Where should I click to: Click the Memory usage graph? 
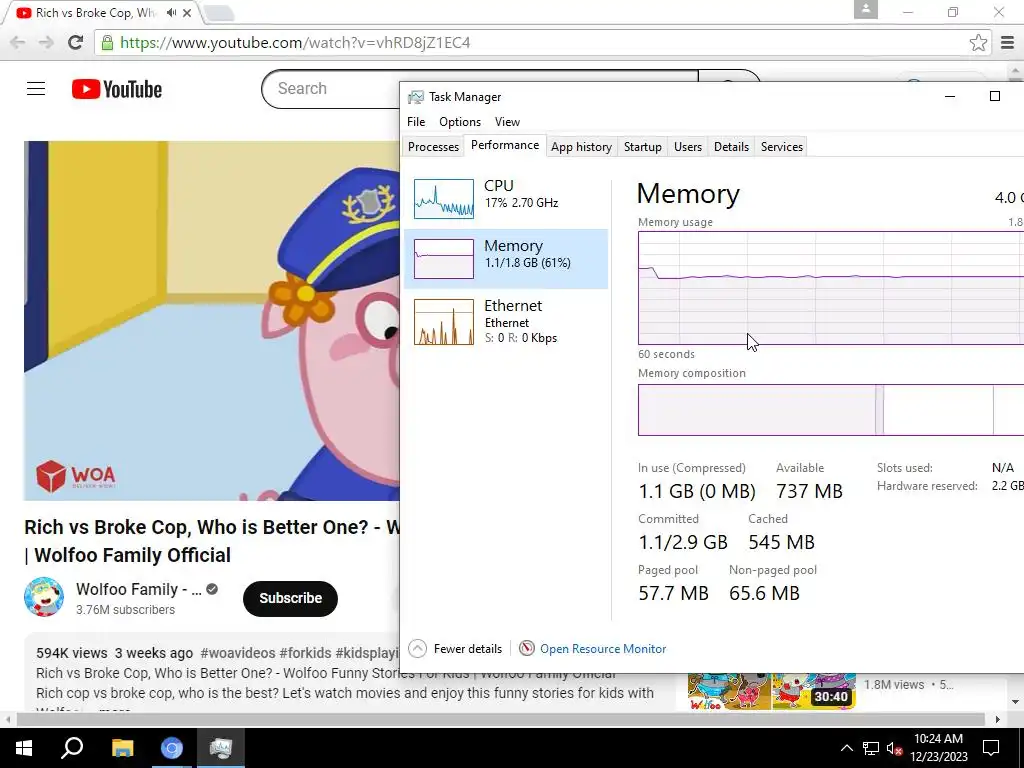pyautogui.click(x=831, y=288)
